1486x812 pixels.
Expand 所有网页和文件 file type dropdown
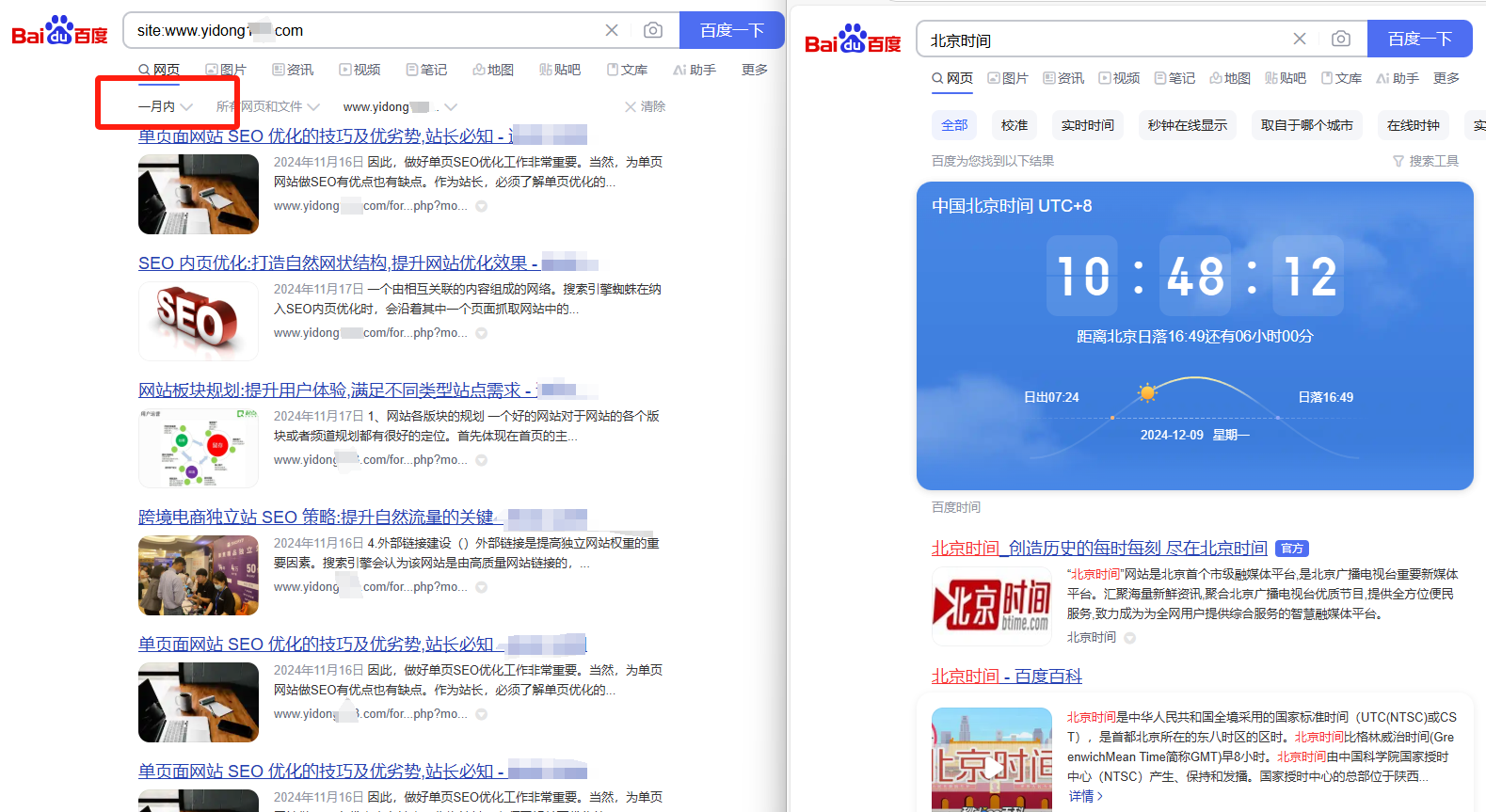pos(268,106)
